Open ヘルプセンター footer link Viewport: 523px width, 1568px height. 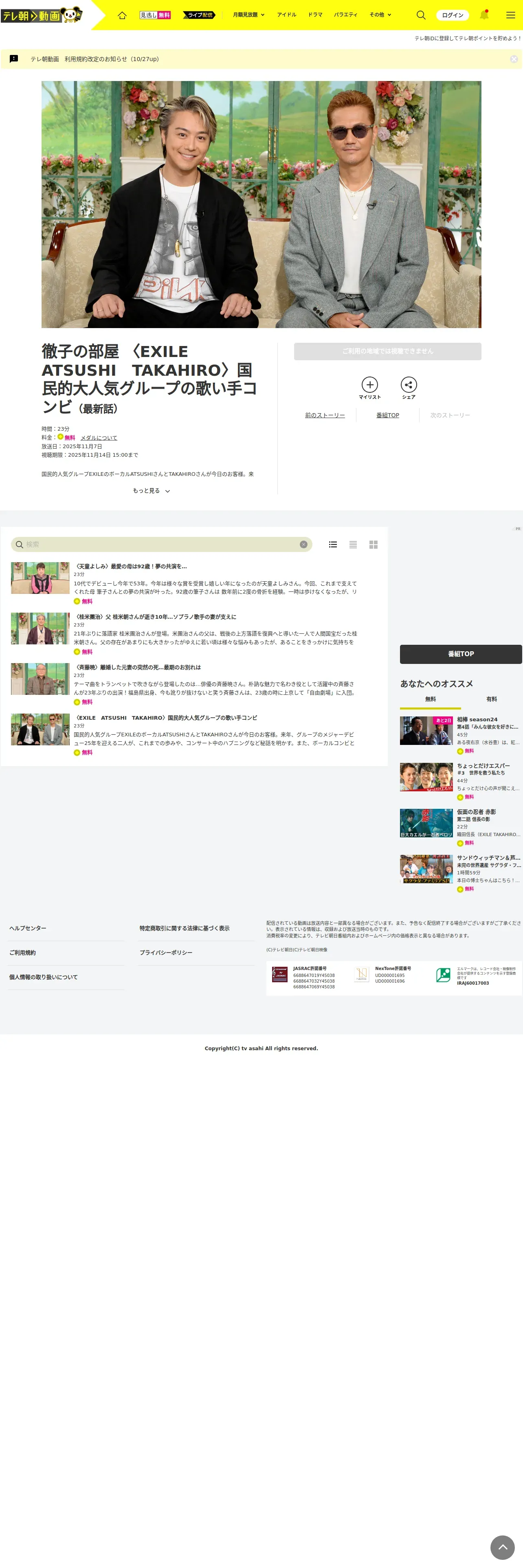27,928
